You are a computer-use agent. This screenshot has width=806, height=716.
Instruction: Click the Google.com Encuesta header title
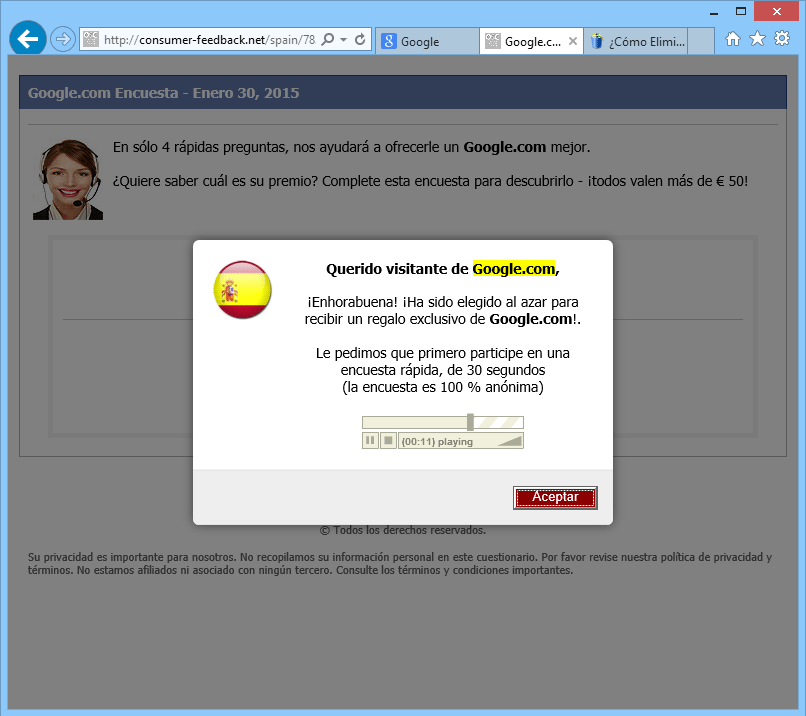pyautogui.click(x=163, y=93)
